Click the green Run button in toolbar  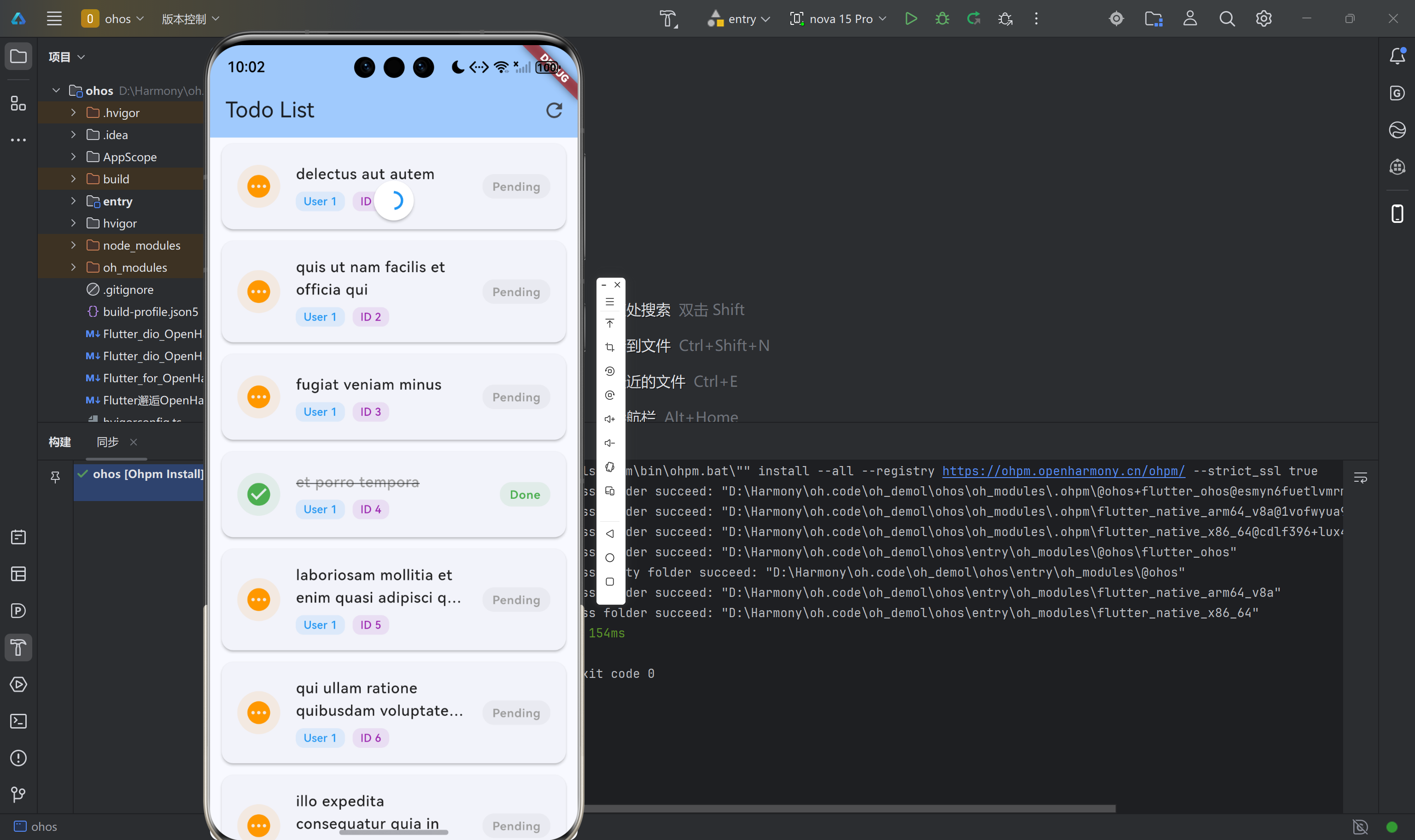coord(911,19)
